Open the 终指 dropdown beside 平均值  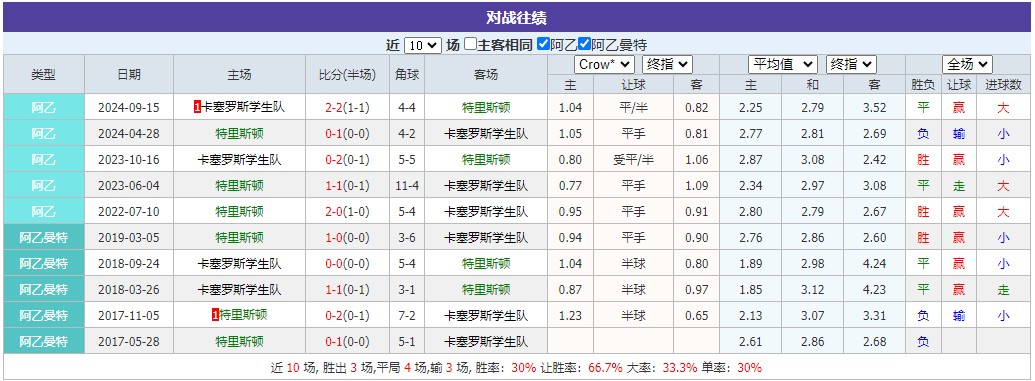[851, 64]
